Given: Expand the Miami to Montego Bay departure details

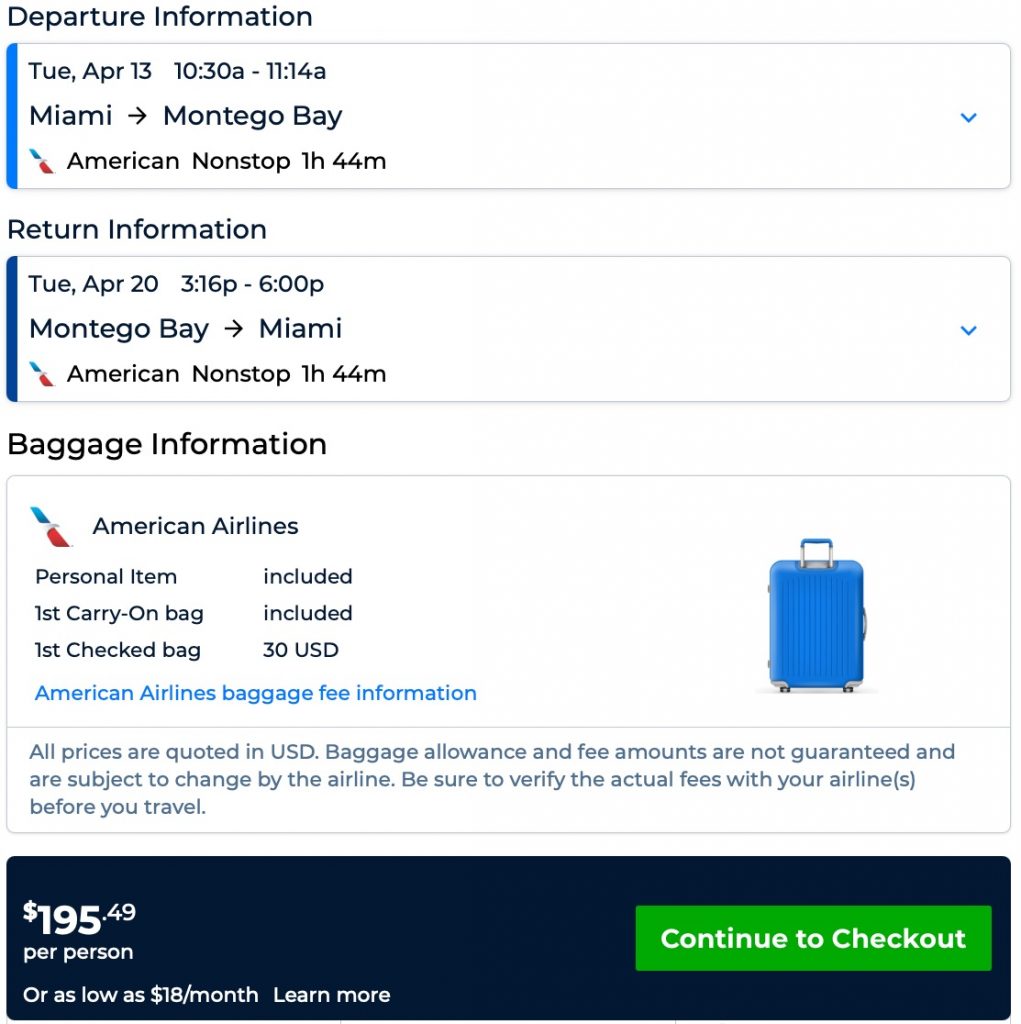Looking at the screenshot, I should click(x=967, y=117).
